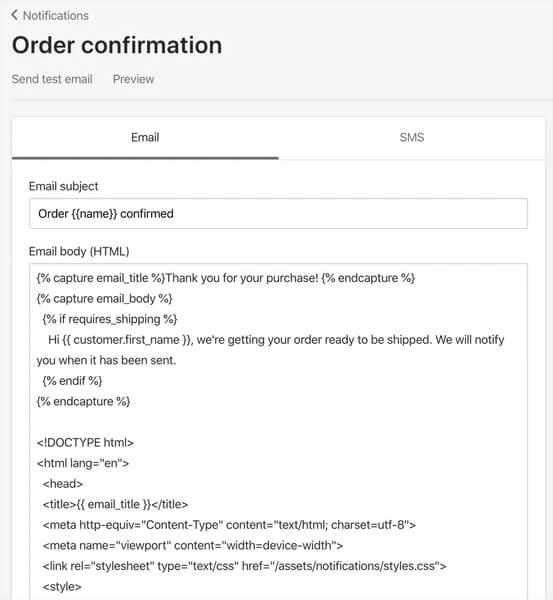553x600 pixels.
Task: Click the Email subject label
Action: tap(64, 186)
